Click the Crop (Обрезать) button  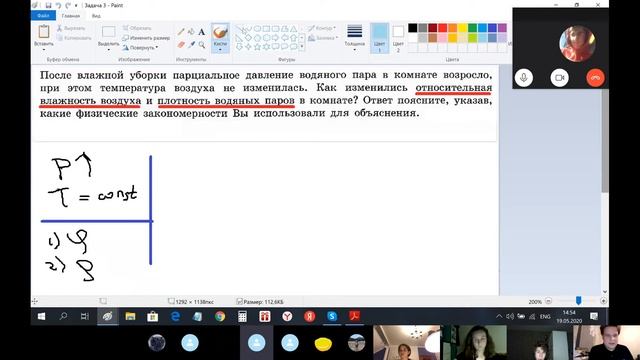pos(137,28)
